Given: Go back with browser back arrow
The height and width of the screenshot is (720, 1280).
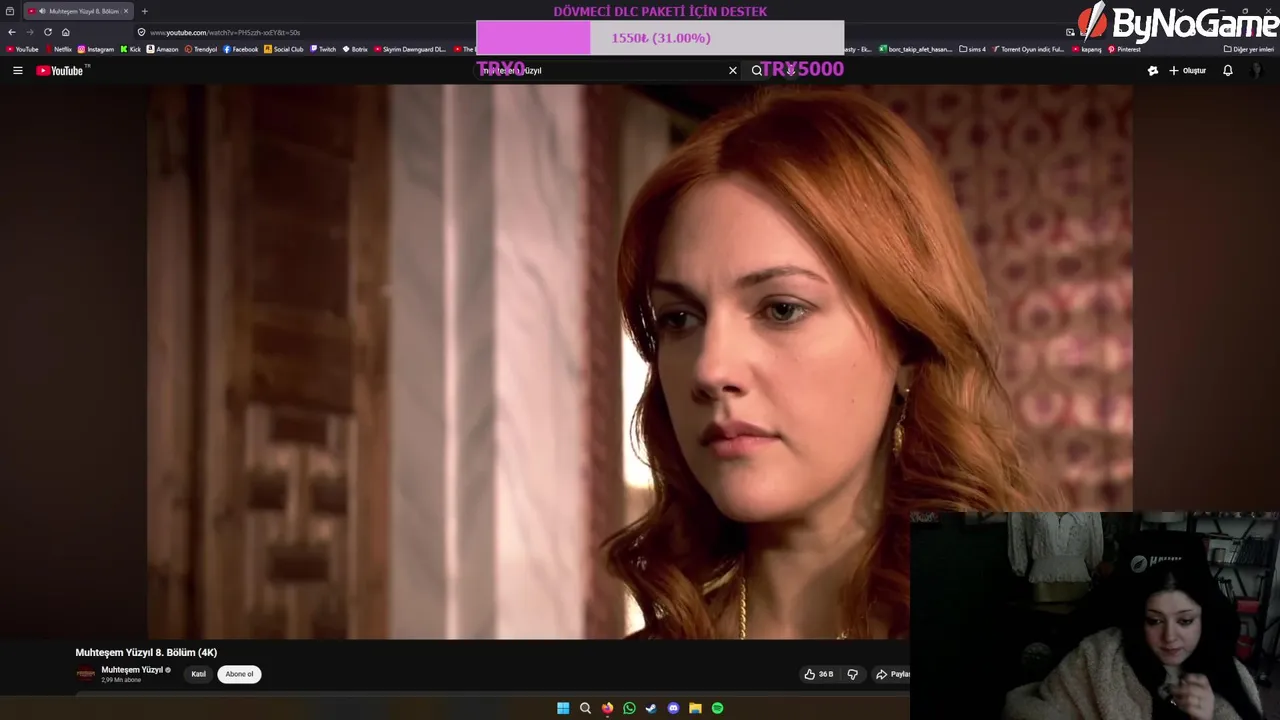Looking at the screenshot, I should pos(12,32).
